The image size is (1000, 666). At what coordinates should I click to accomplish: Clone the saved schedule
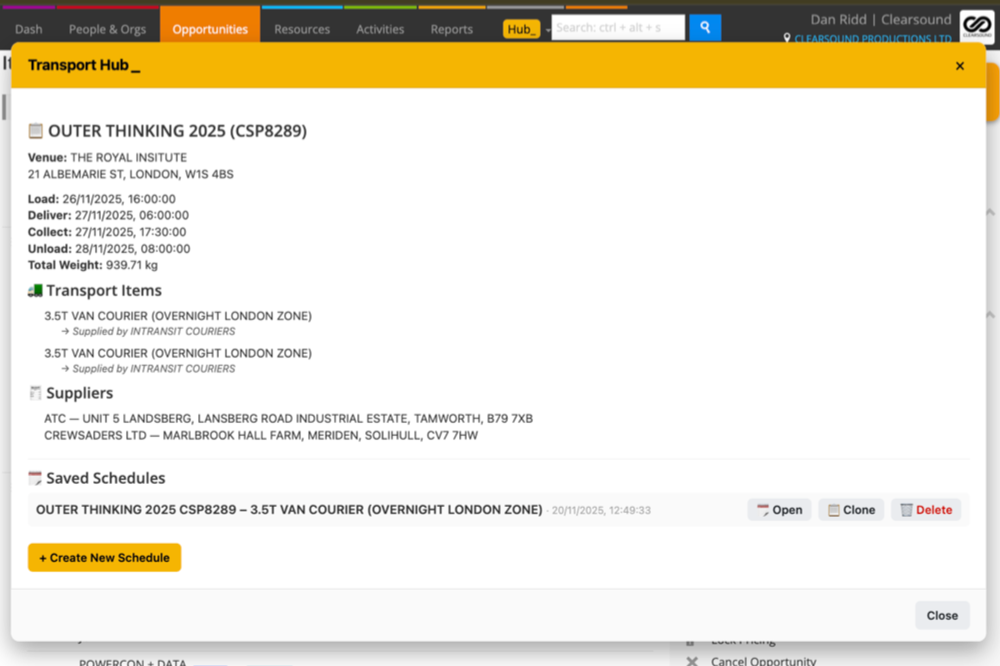coord(851,510)
